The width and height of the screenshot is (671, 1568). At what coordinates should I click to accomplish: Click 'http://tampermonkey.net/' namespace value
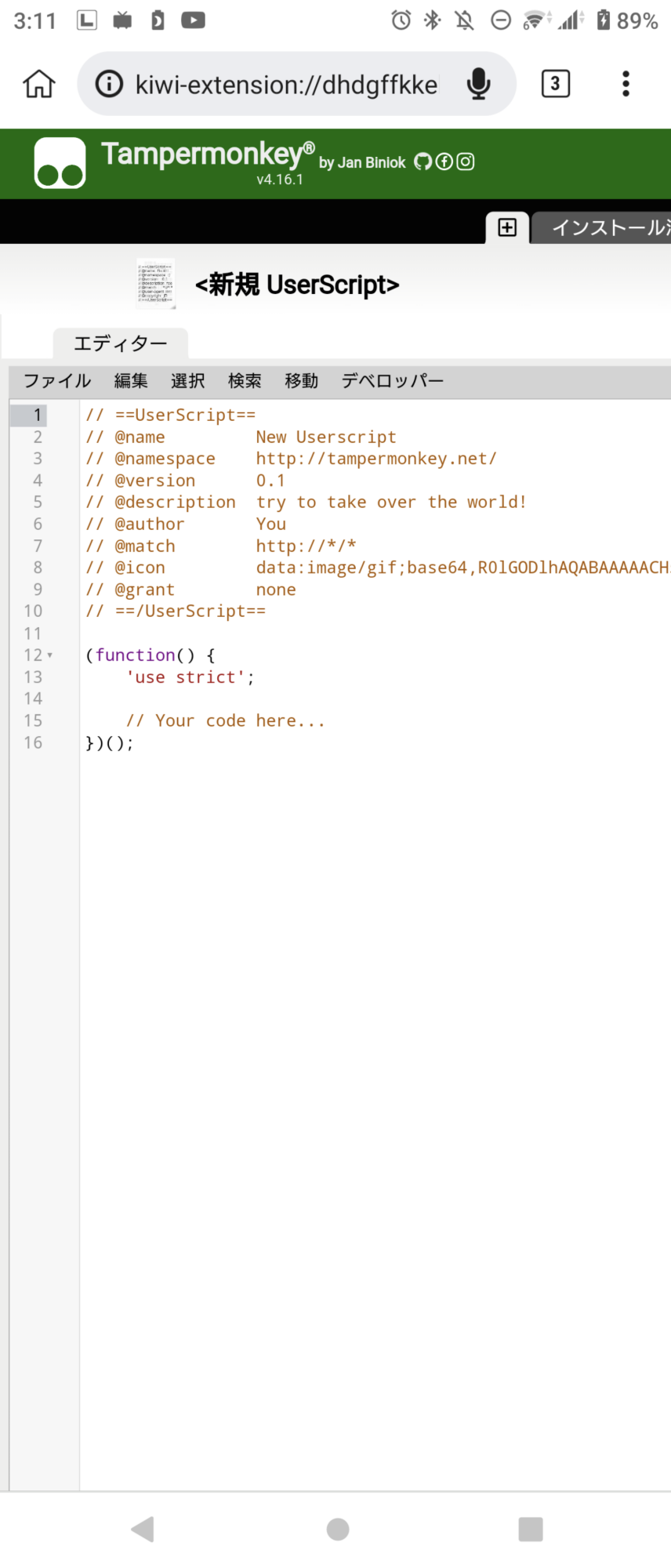pyautogui.click(x=376, y=459)
